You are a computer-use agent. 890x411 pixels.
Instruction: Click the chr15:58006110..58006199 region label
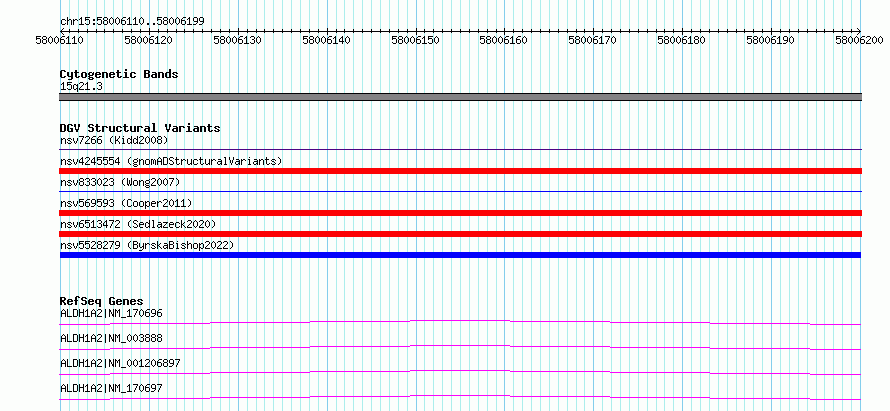coord(132,22)
